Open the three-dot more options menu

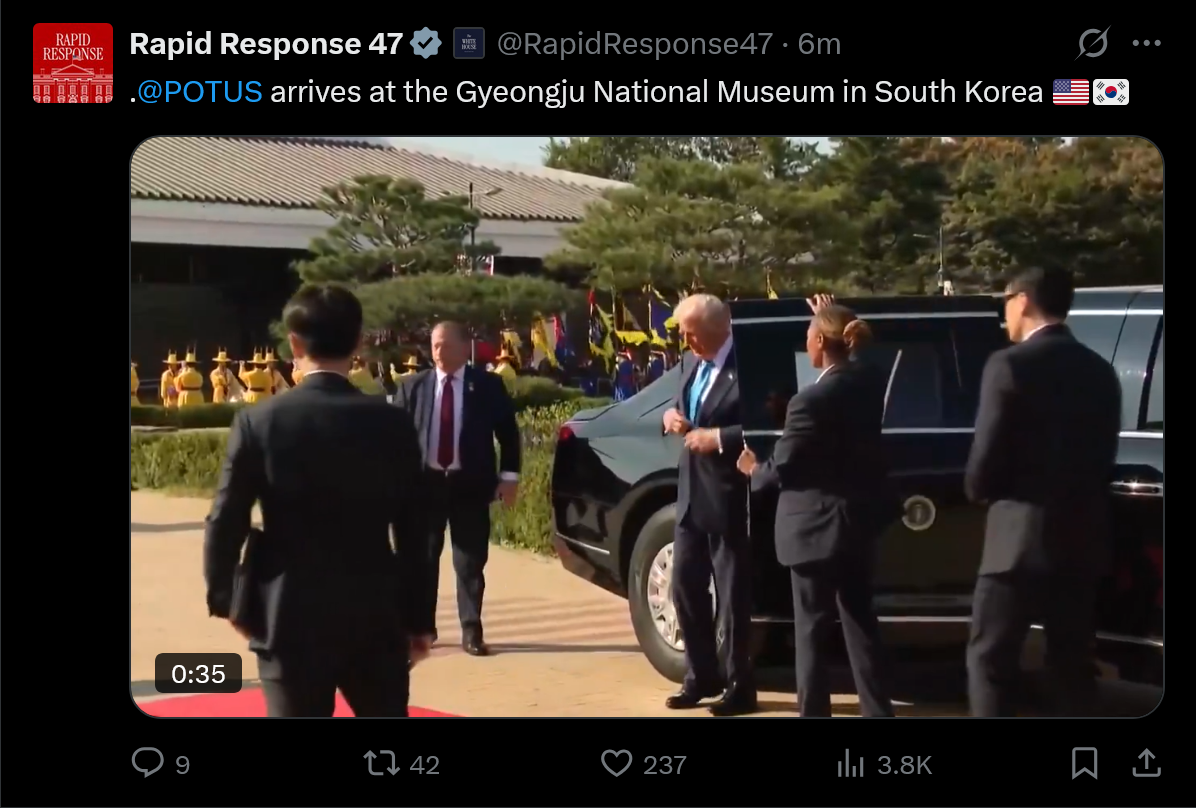coord(1146,43)
